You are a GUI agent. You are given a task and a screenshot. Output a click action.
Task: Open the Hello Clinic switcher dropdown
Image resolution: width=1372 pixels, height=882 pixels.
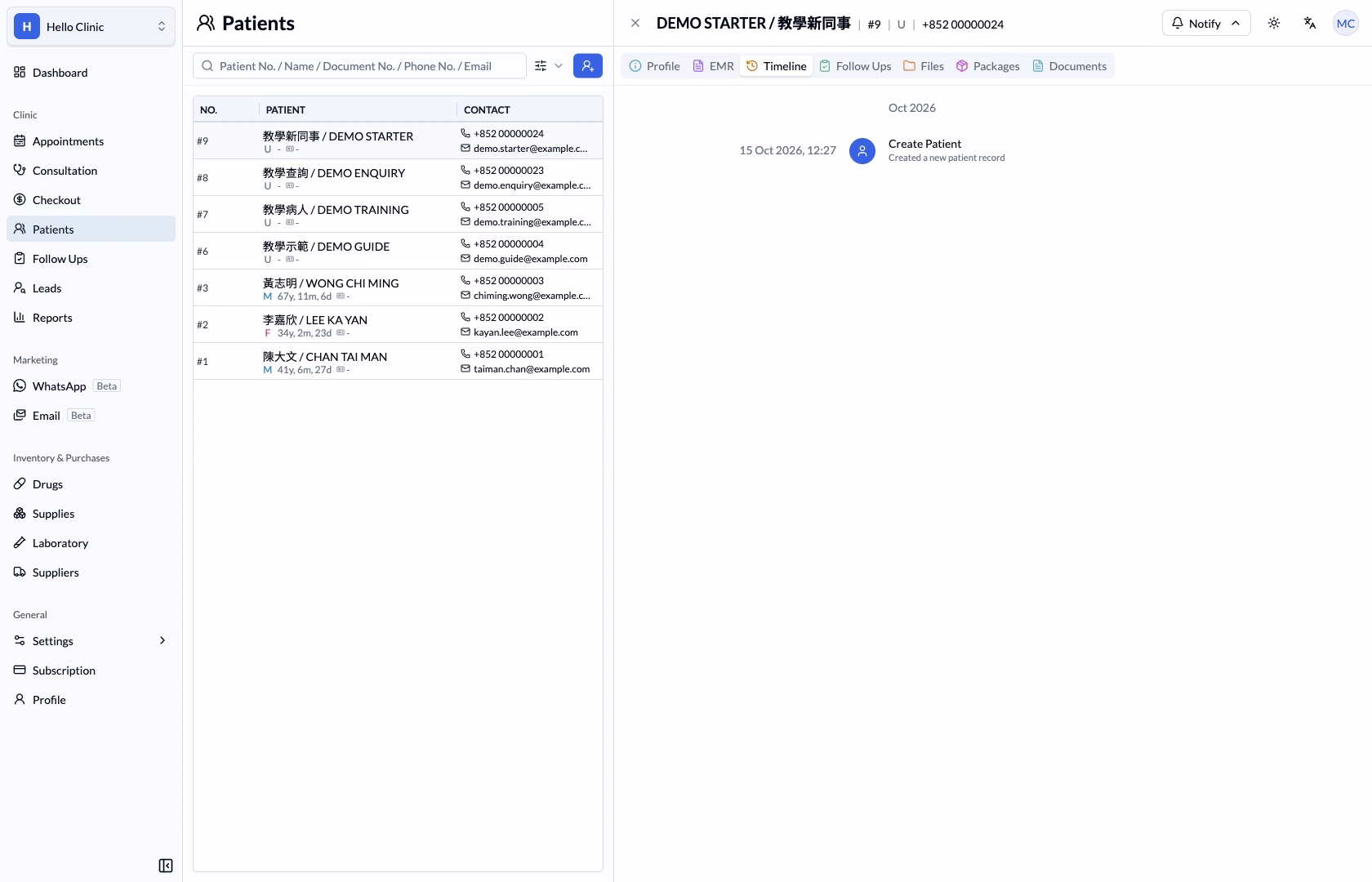point(91,27)
